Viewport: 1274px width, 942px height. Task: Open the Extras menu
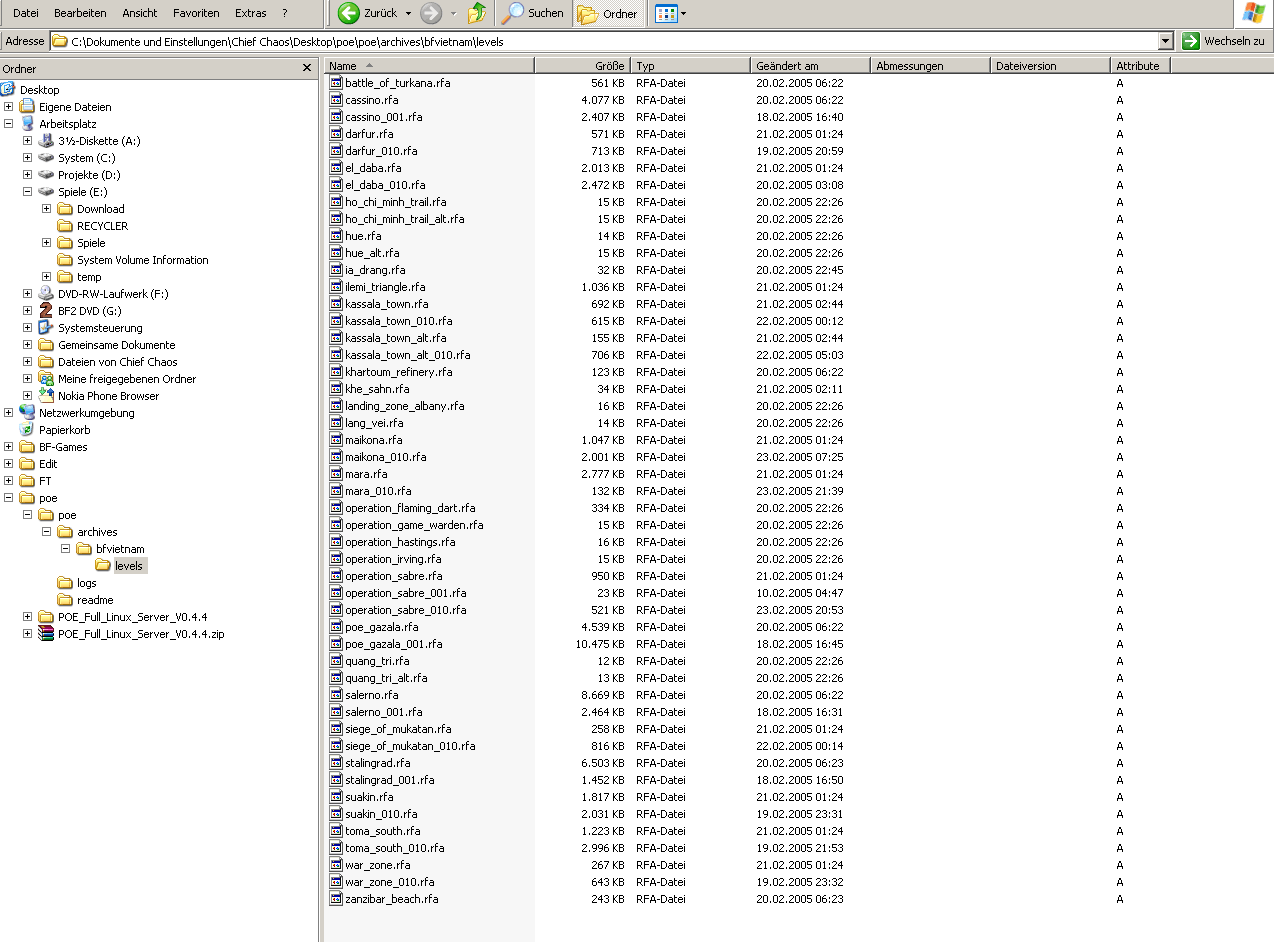[x=251, y=13]
